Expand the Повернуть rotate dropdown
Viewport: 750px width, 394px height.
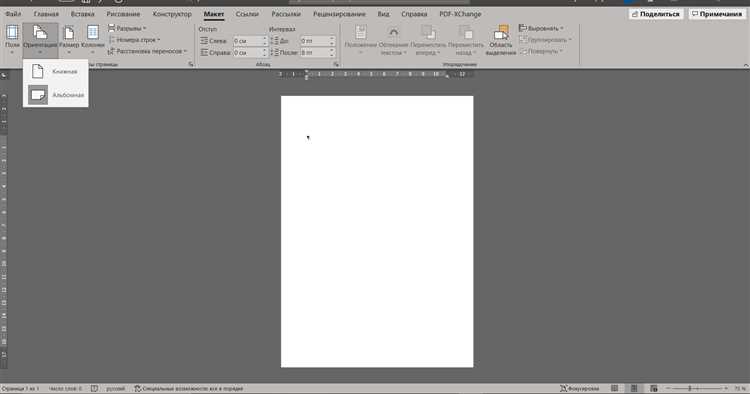pyautogui.click(x=541, y=51)
